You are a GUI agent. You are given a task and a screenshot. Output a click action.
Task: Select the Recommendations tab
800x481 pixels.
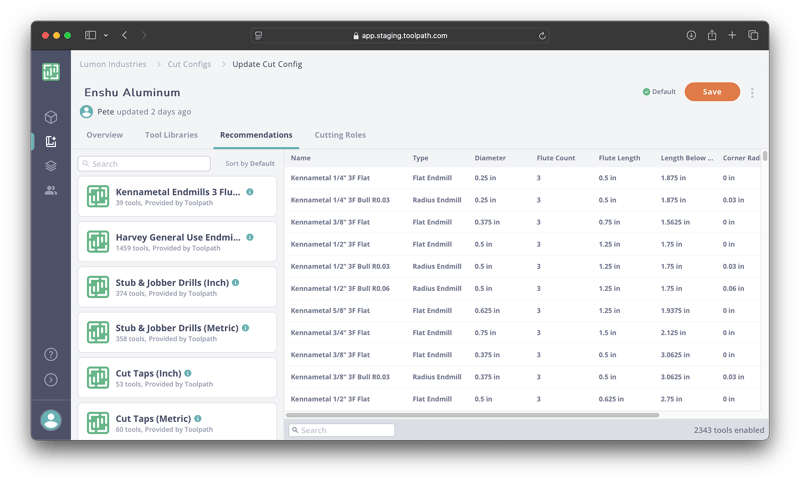pyautogui.click(x=256, y=135)
